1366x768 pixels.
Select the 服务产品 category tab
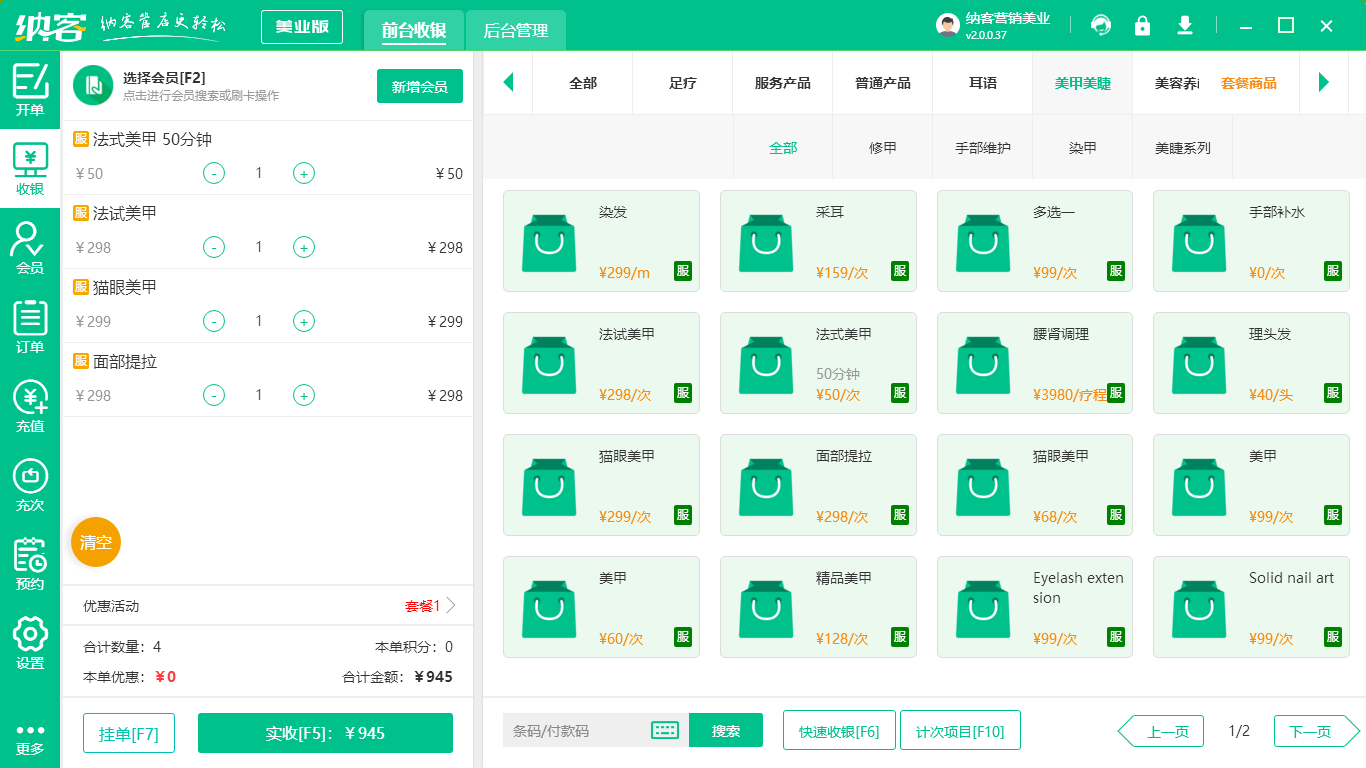pyautogui.click(x=783, y=83)
